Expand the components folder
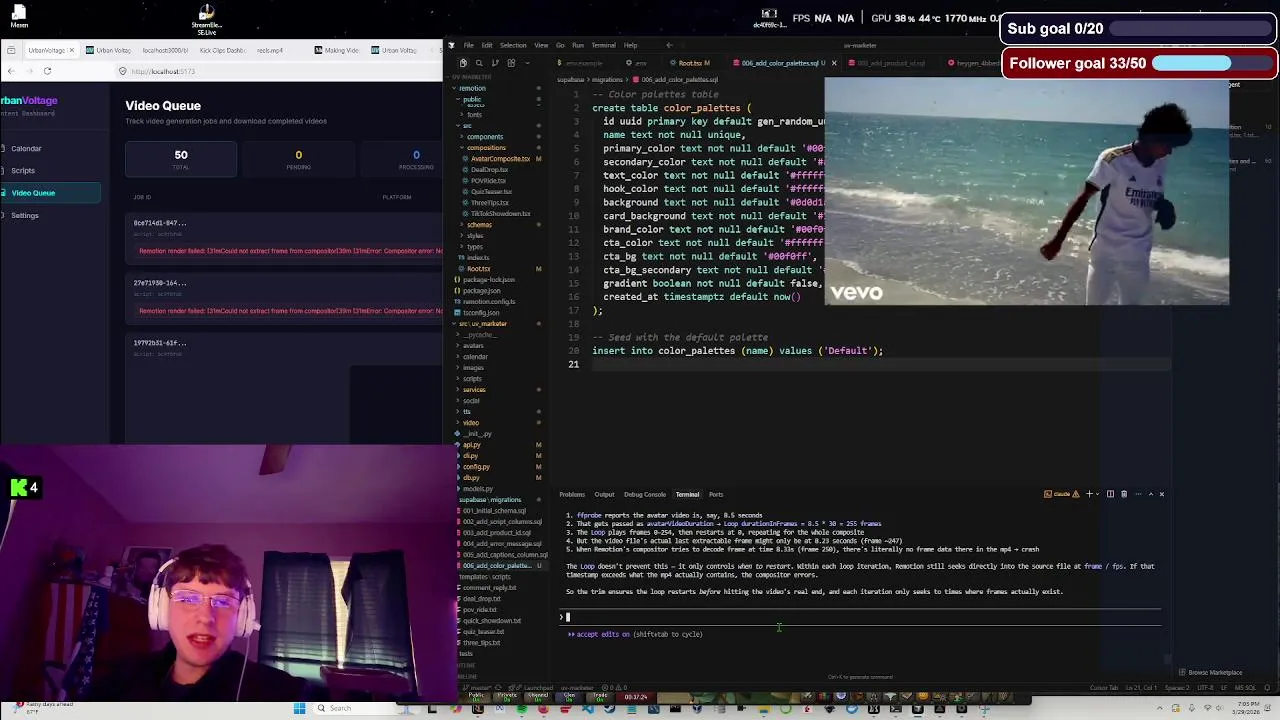 [485, 137]
